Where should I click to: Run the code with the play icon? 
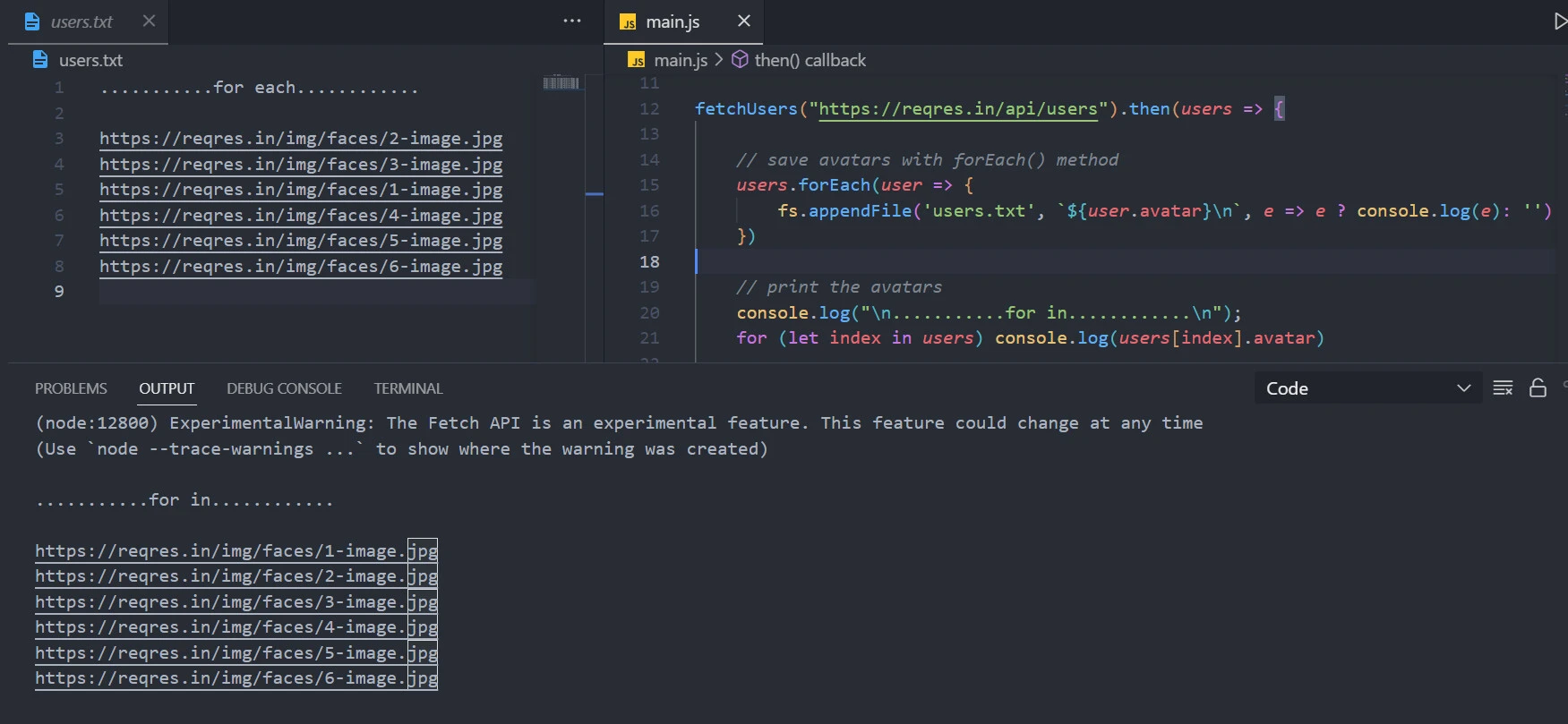coord(1560,21)
